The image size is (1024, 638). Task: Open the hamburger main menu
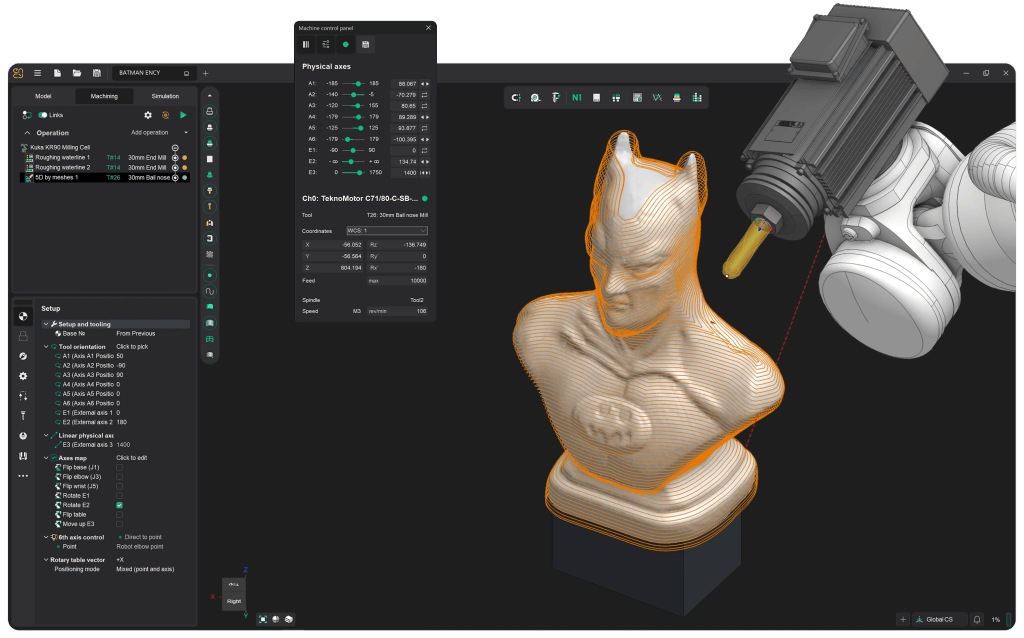[x=37, y=73]
